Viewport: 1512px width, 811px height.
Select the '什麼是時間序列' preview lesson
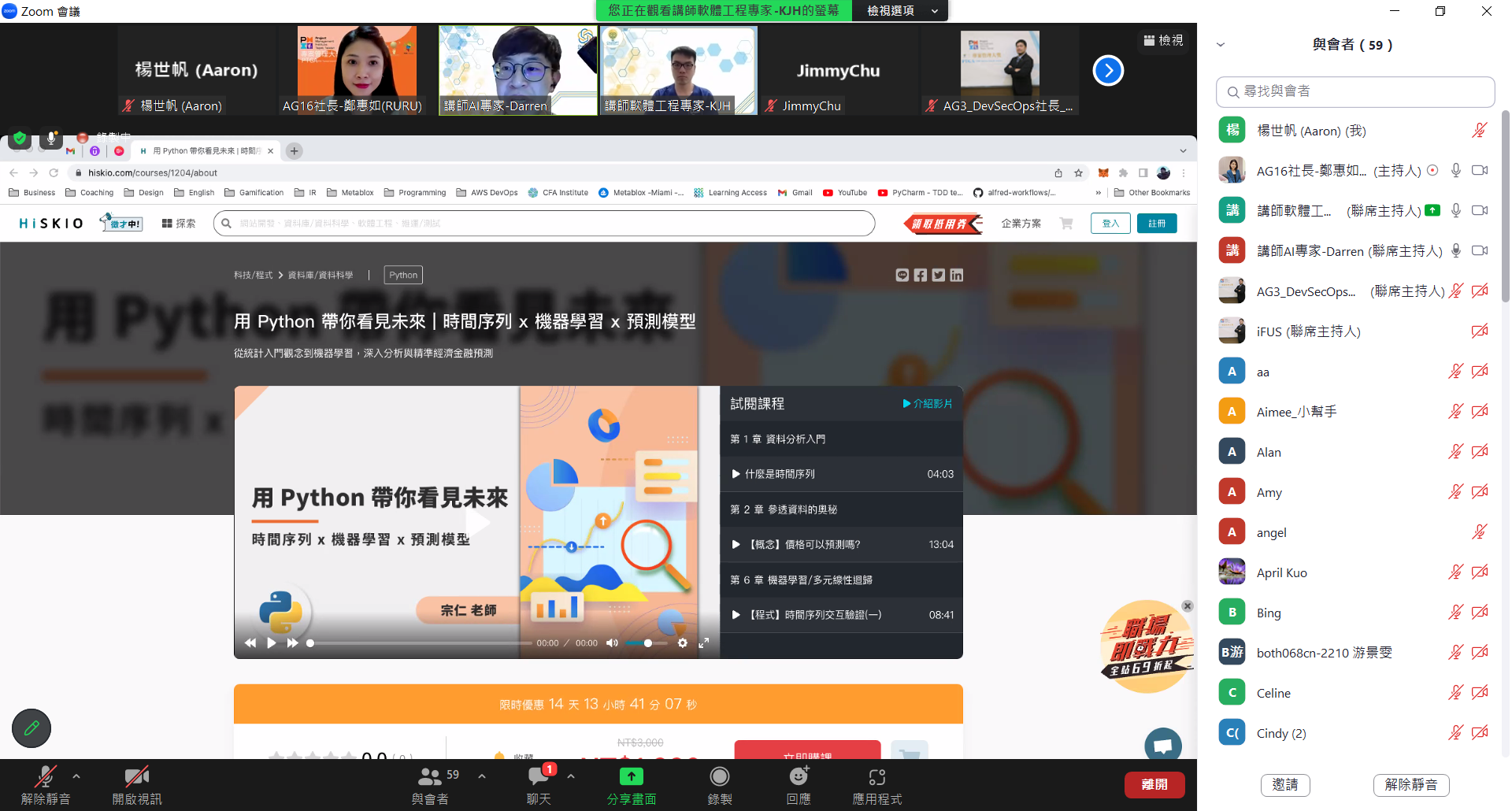coord(841,474)
